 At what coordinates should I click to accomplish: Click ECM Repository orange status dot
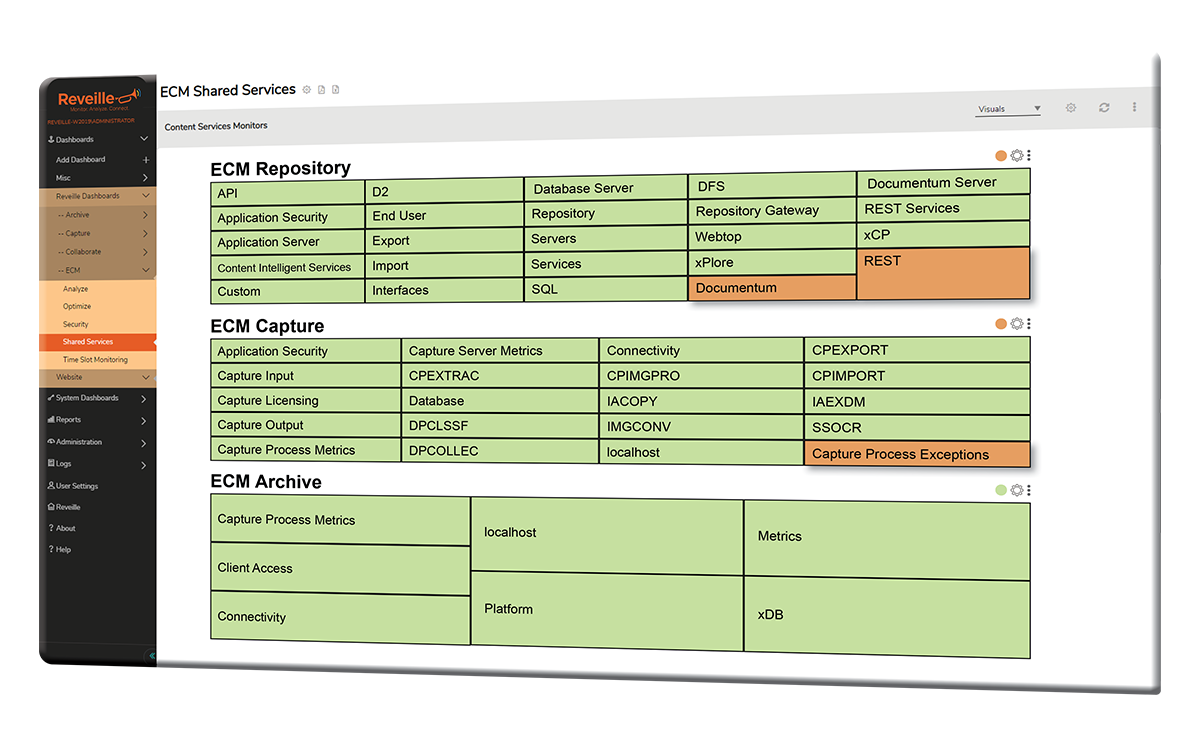1001,156
